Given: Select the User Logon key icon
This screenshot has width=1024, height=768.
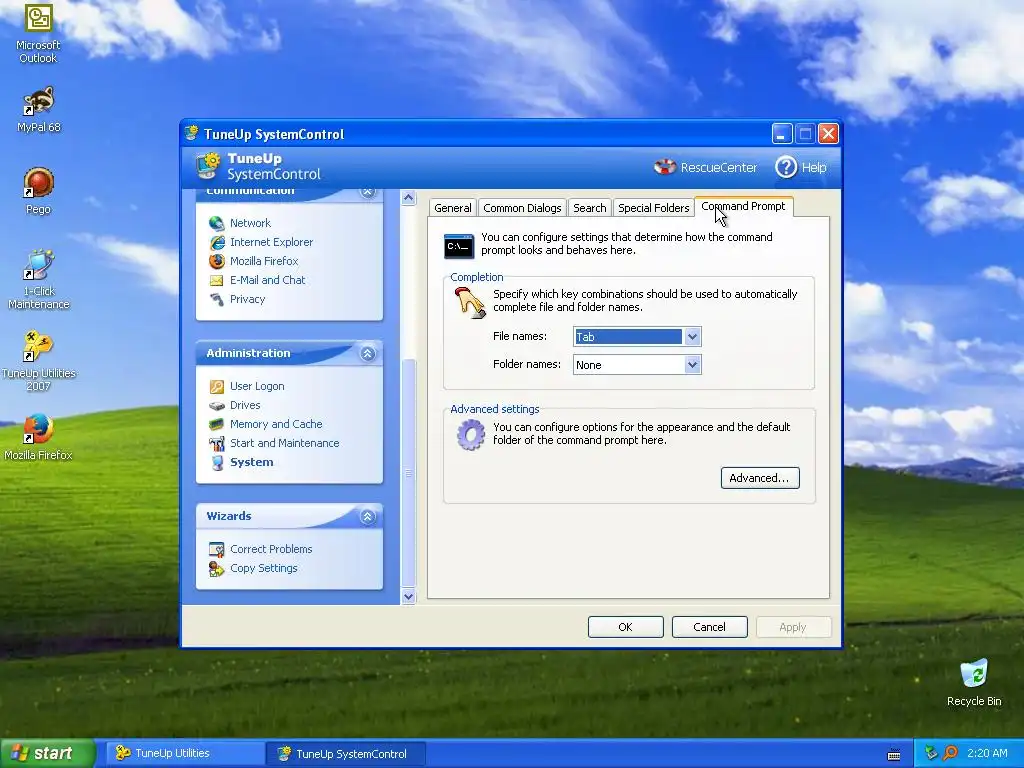Looking at the screenshot, I should click(x=217, y=387).
